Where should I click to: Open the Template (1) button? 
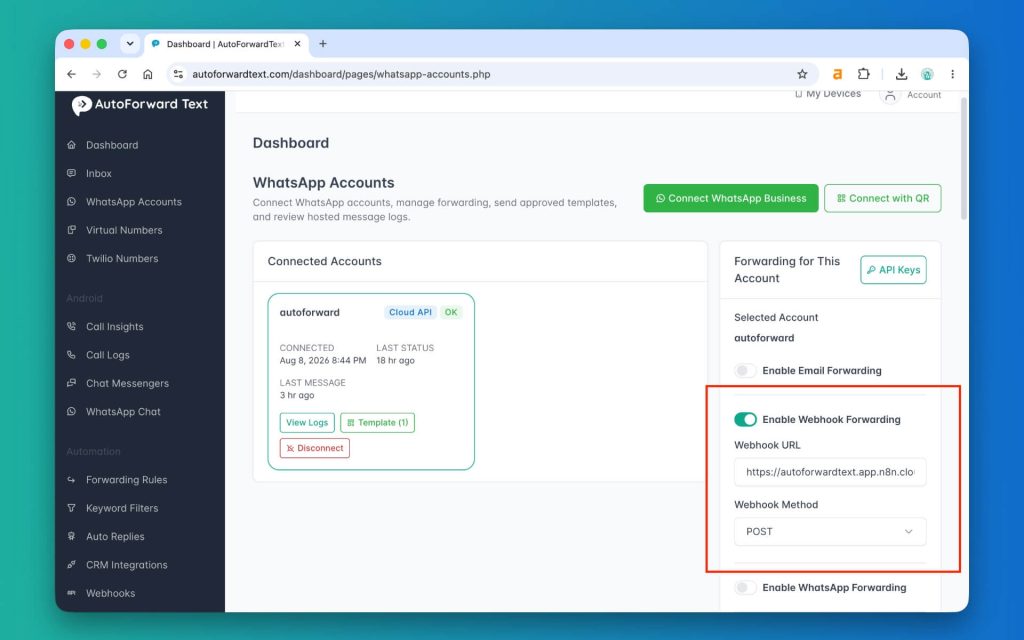pos(377,423)
